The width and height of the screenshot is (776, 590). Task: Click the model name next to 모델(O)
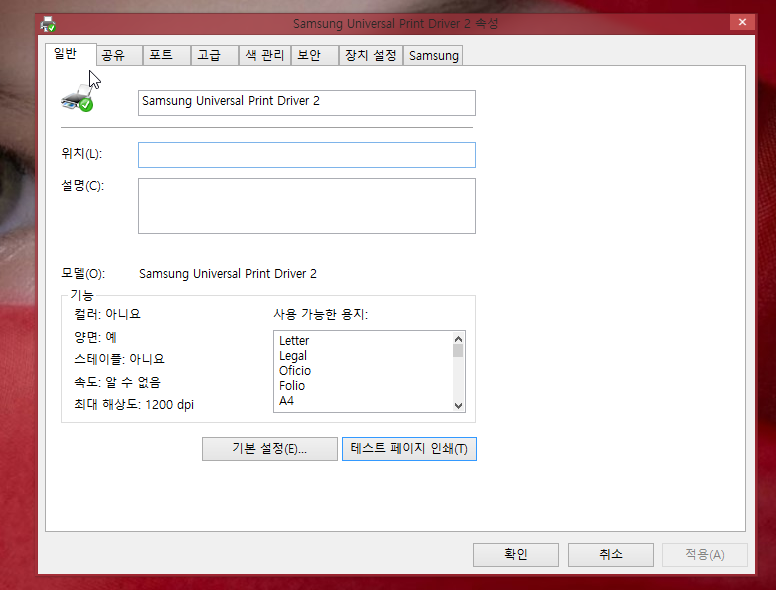tap(228, 274)
